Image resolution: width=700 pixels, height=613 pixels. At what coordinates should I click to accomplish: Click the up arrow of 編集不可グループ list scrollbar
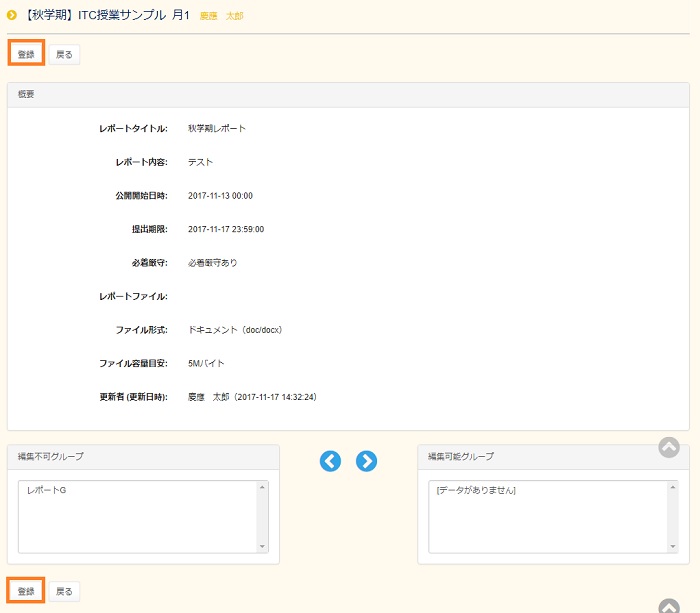(x=263, y=487)
